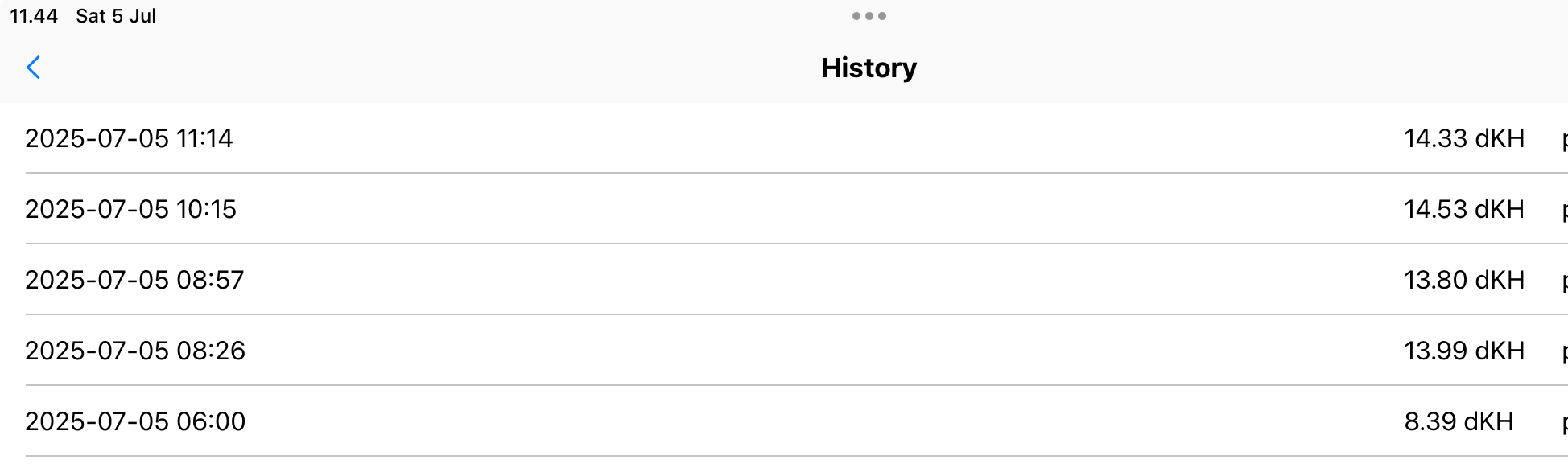Tap the 11.44 clock in status bar
Image resolution: width=1568 pixels, height=472 pixels.
34,16
